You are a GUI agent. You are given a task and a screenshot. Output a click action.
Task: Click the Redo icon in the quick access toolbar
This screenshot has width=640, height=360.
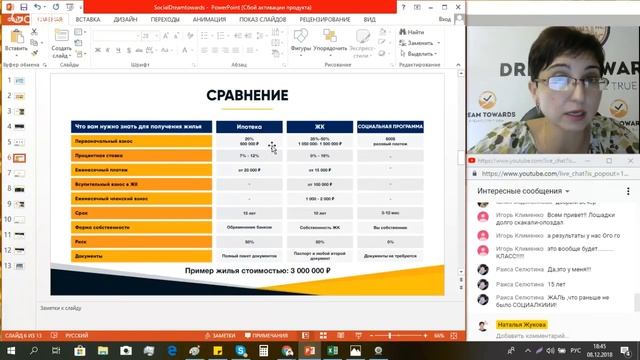tap(56, 7)
